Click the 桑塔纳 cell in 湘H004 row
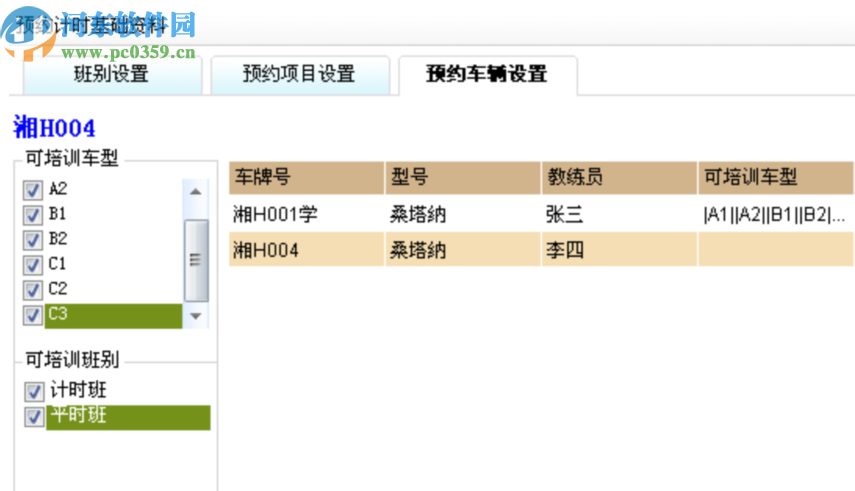Image resolution: width=855 pixels, height=491 pixels. [x=463, y=250]
